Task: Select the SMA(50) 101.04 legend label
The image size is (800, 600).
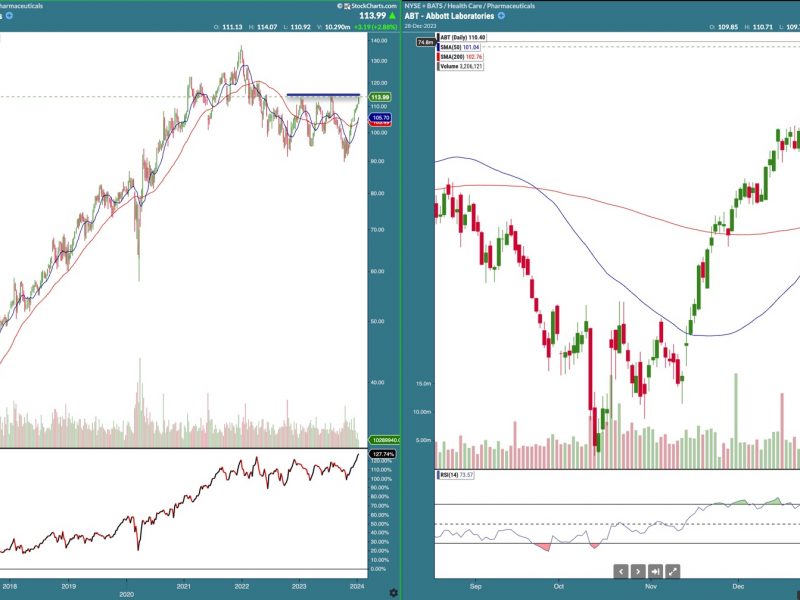Action: (x=459, y=47)
